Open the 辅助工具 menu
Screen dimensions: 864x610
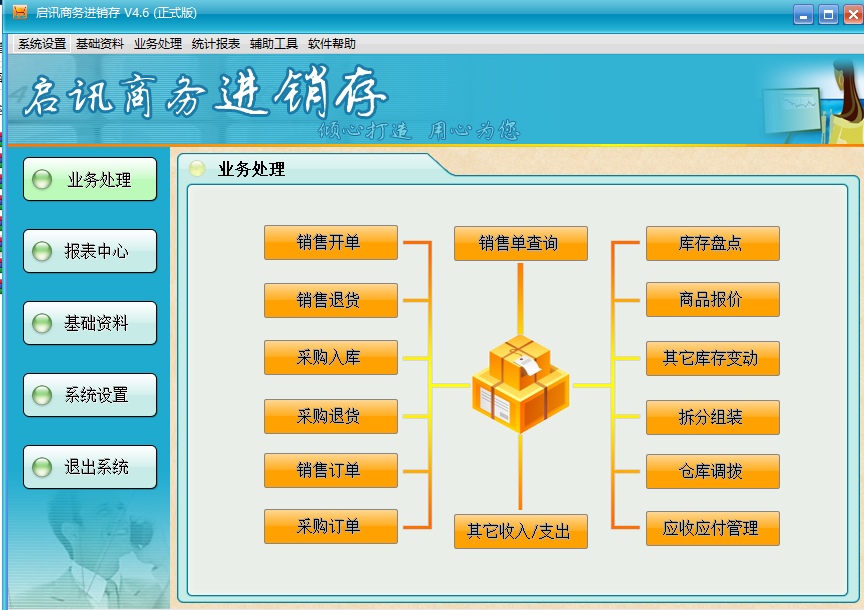(x=274, y=44)
